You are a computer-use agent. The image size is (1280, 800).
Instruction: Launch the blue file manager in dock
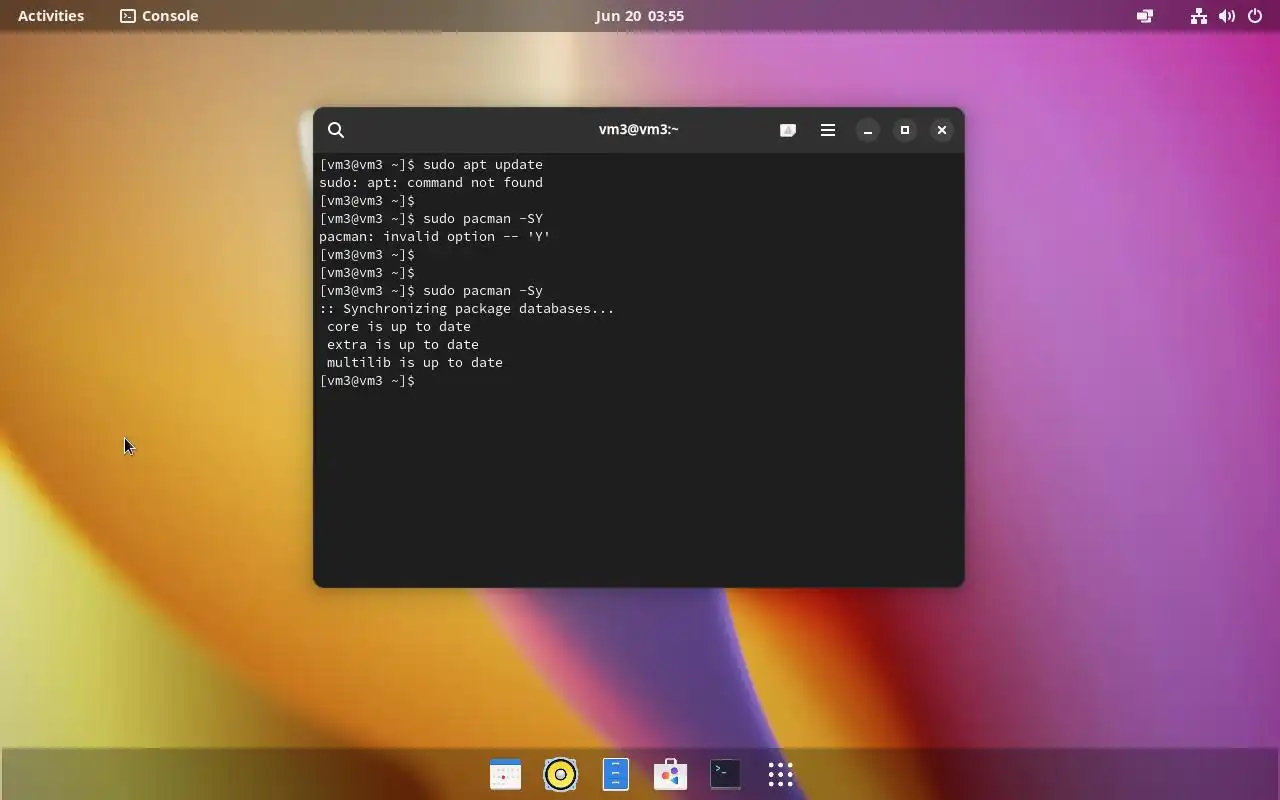point(615,774)
